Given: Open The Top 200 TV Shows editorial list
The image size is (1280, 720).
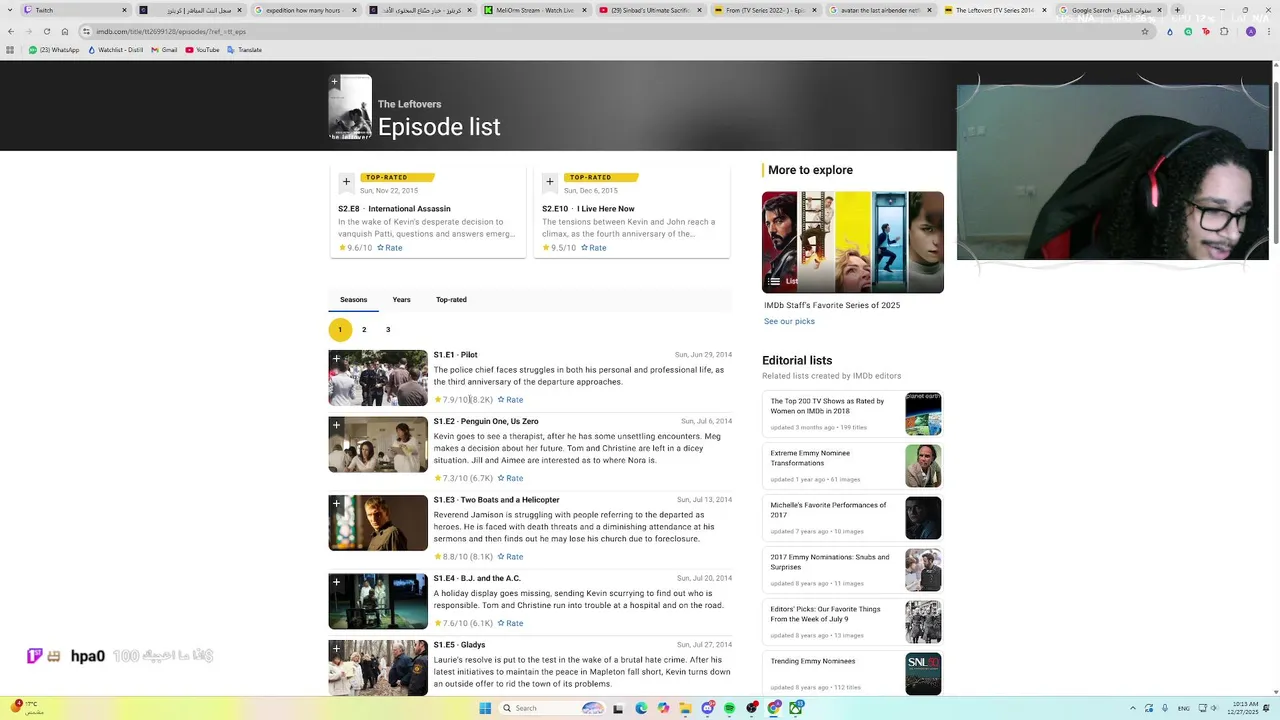Looking at the screenshot, I should pyautogui.click(x=853, y=414).
